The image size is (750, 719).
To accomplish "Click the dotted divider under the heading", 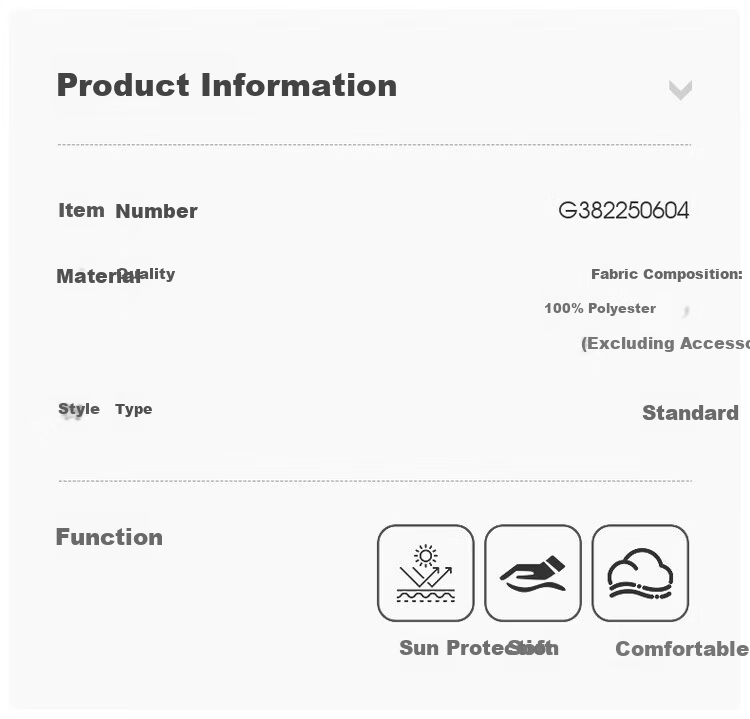I will (375, 144).
